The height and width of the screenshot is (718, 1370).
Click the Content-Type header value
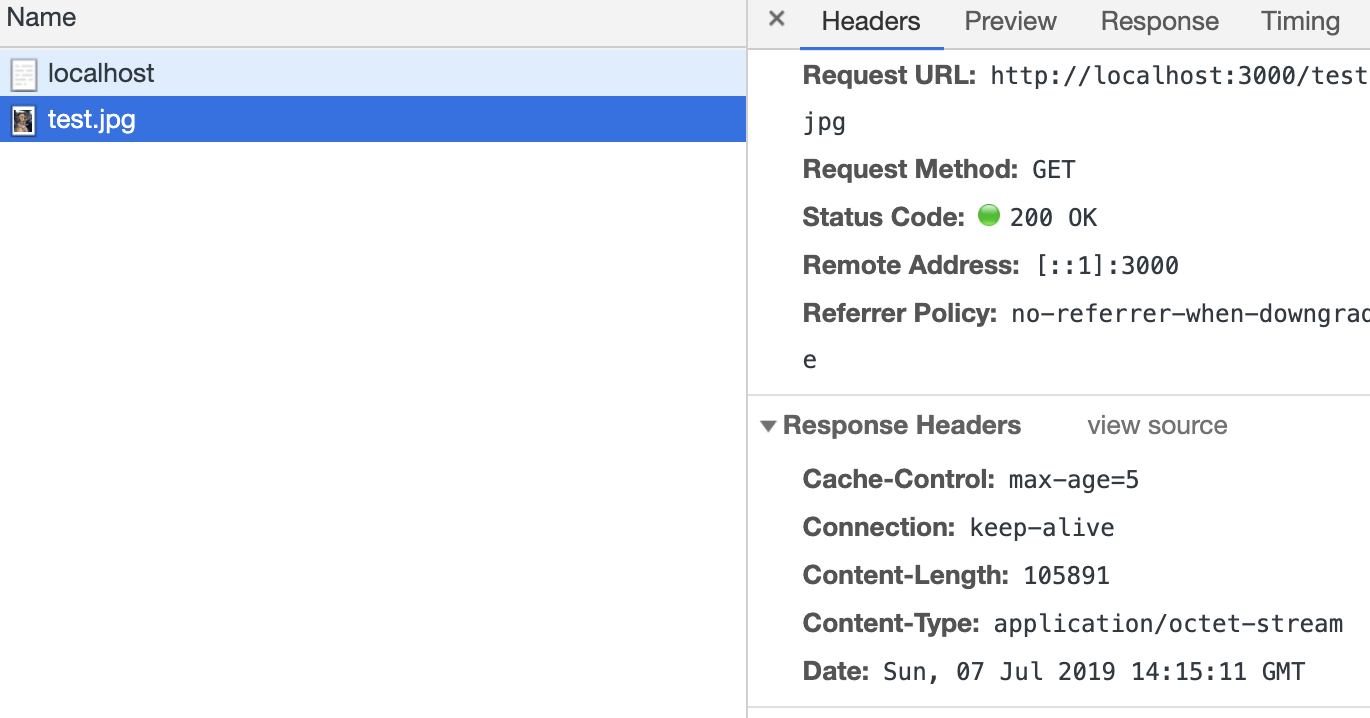1167,624
